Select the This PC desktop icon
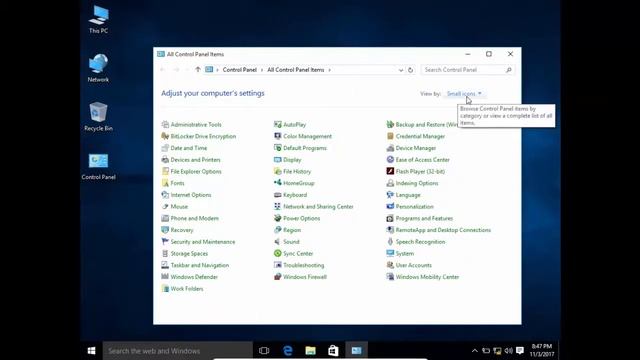Image resolution: width=640 pixels, height=360 pixels. pyautogui.click(x=98, y=20)
